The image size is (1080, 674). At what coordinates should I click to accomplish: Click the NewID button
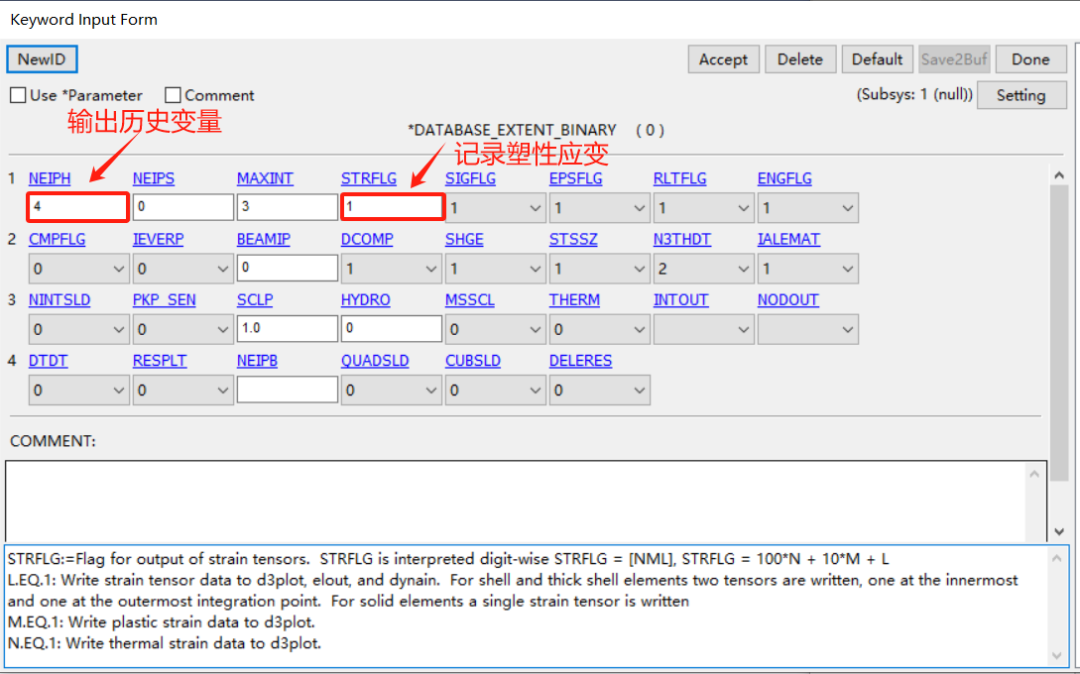click(42, 59)
